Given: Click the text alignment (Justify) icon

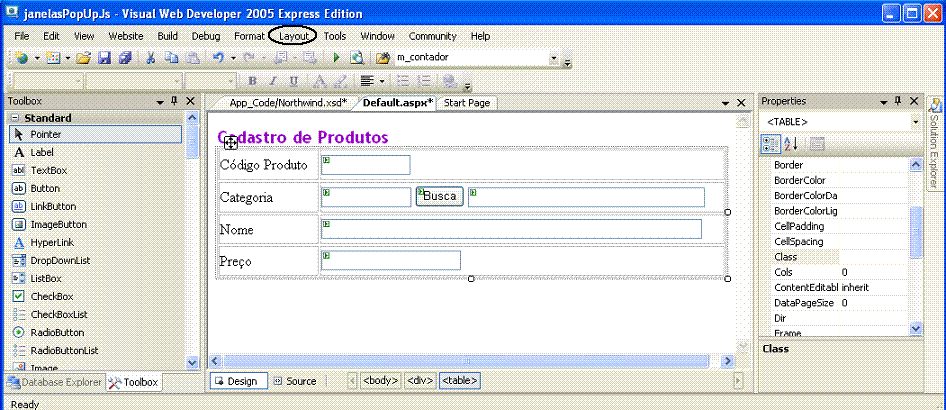Looking at the screenshot, I should (366, 81).
